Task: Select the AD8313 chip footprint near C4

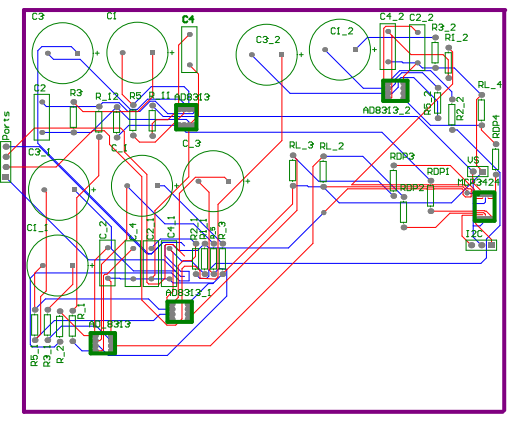Action: click(186, 117)
